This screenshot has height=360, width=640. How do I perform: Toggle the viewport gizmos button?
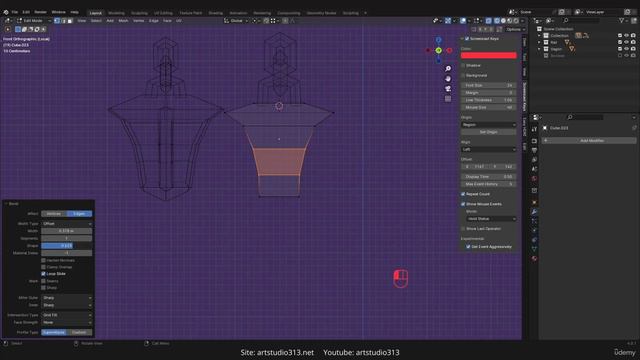pyautogui.click(x=448, y=21)
